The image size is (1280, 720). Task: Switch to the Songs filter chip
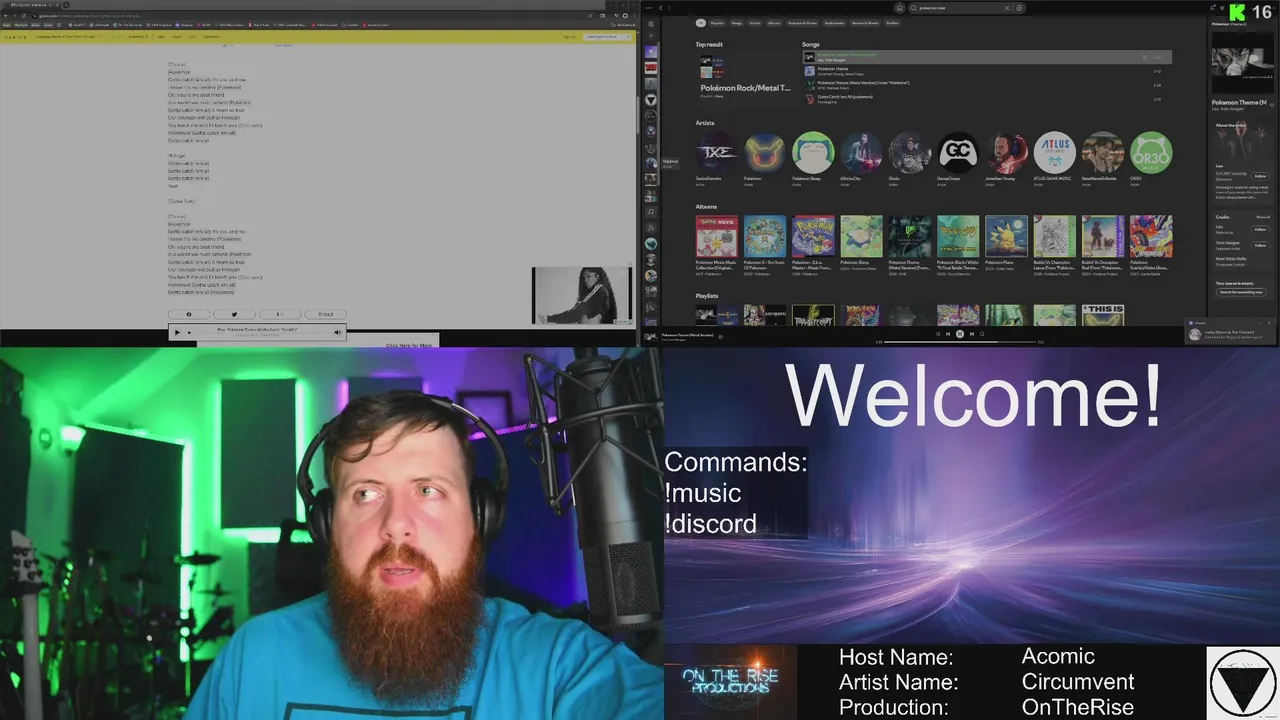[x=737, y=23]
